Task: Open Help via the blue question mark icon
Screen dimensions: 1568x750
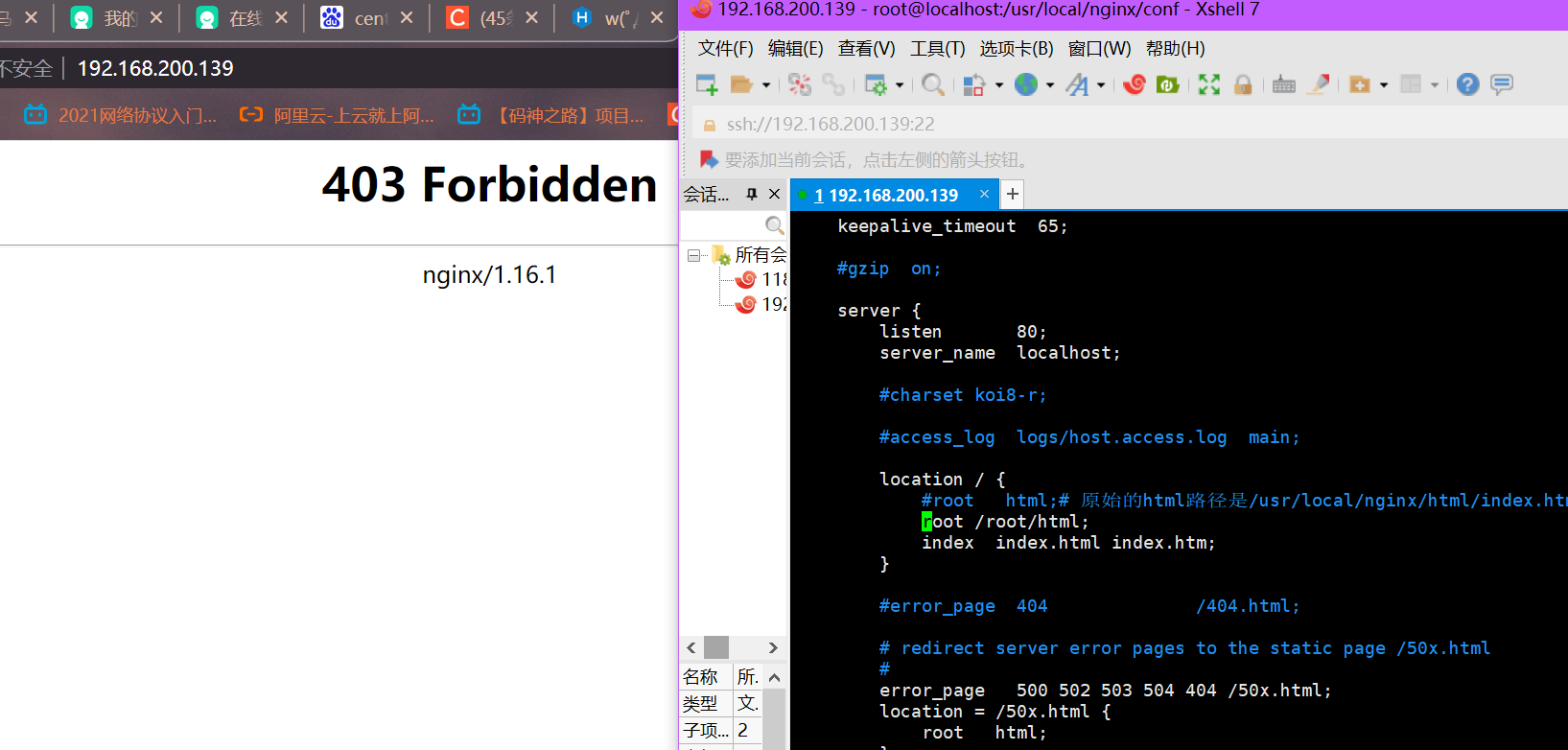Action: (1467, 84)
